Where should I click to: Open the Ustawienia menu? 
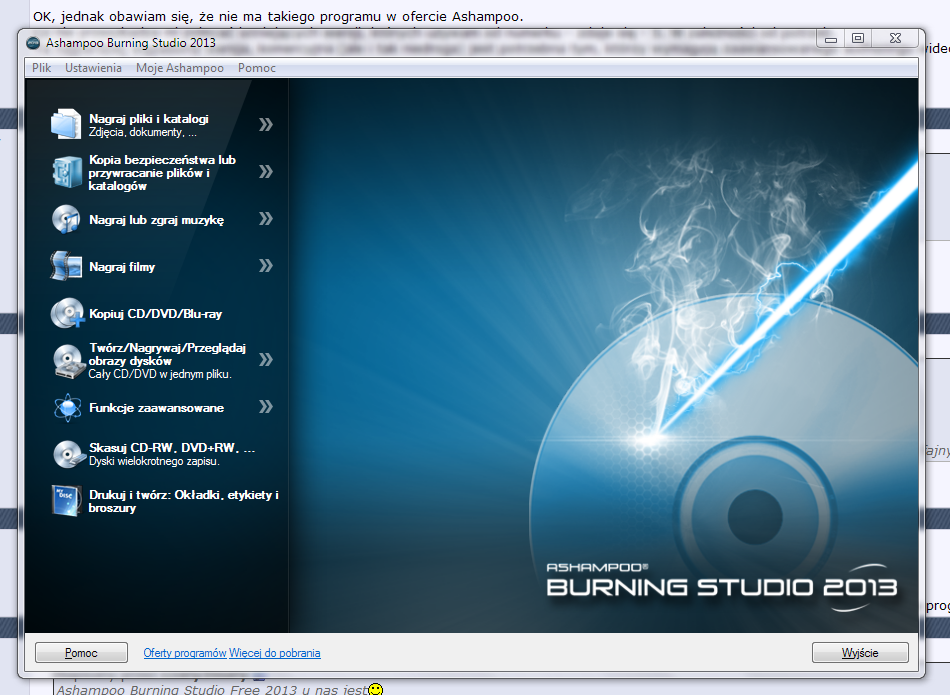point(93,68)
